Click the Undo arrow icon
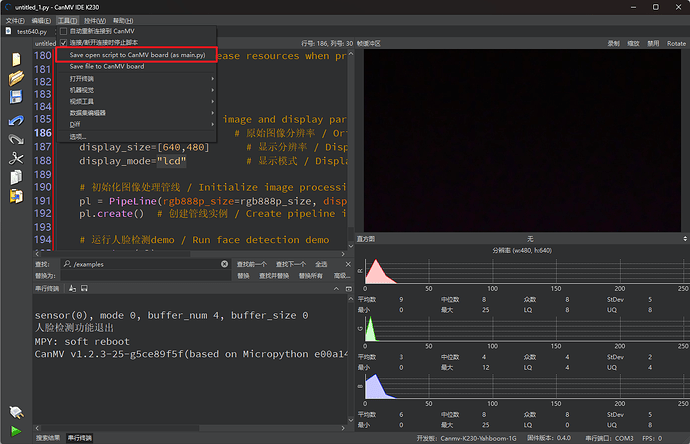690x444 pixels. pyautogui.click(x=16, y=119)
